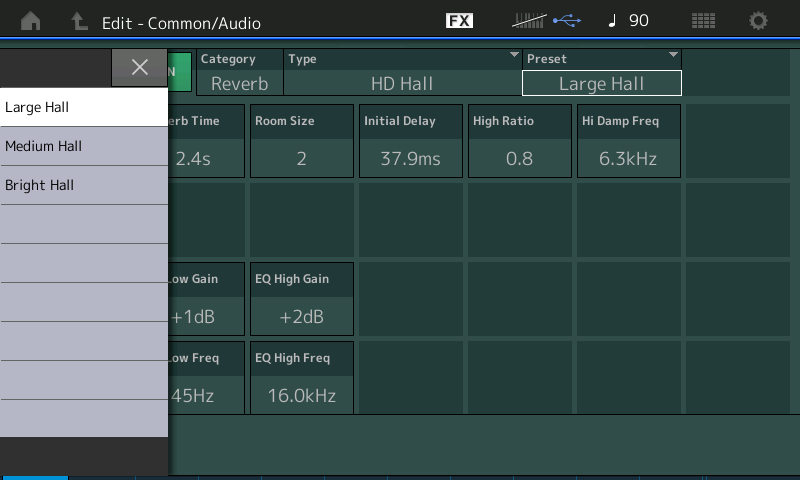Click the Edit - Common/Audio title
Screen dimensions: 800x480
(x=181, y=23)
